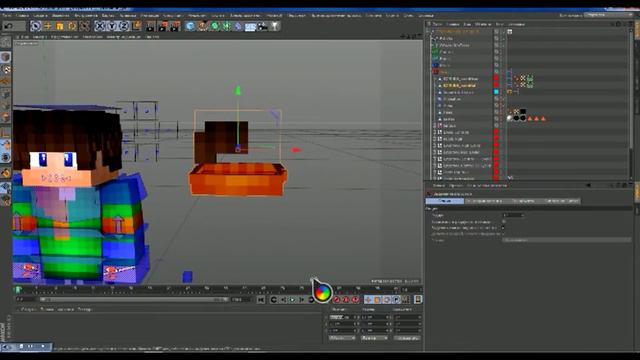Viewport: 640px width, 360px height.
Task: Open the green array modeling icon
Action: (227, 26)
